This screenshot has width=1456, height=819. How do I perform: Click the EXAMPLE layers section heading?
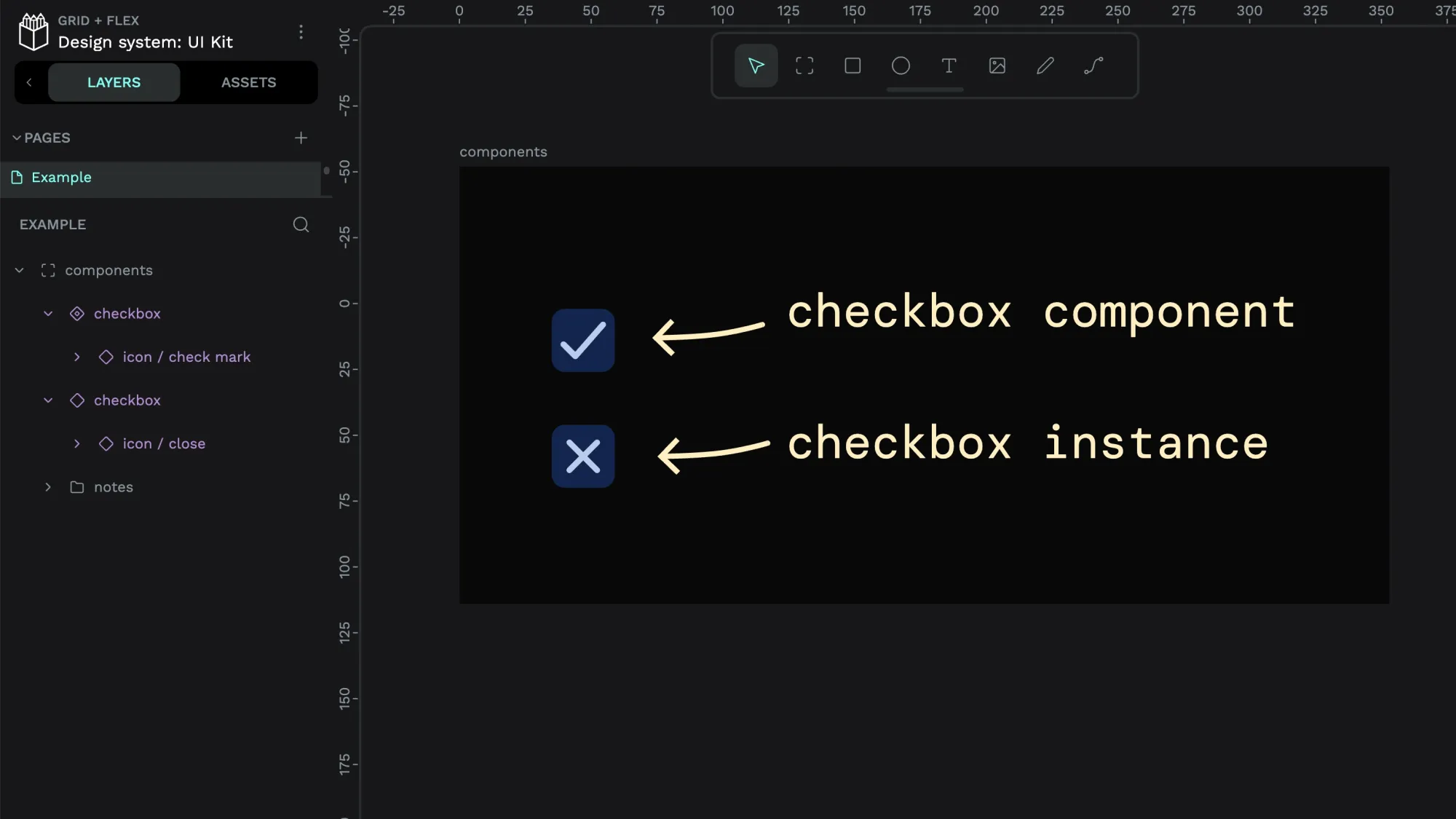point(52,225)
